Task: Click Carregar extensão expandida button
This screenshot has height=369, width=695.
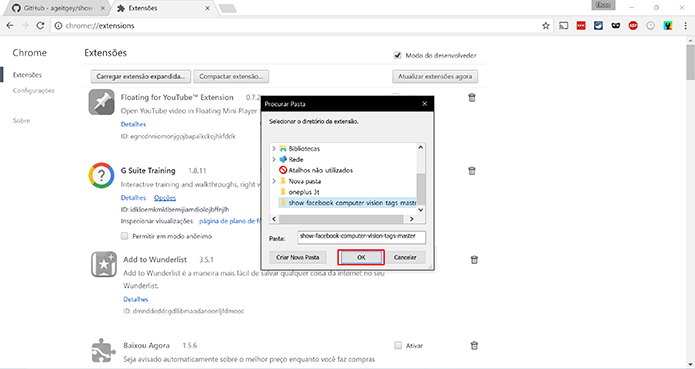Action: (x=141, y=77)
